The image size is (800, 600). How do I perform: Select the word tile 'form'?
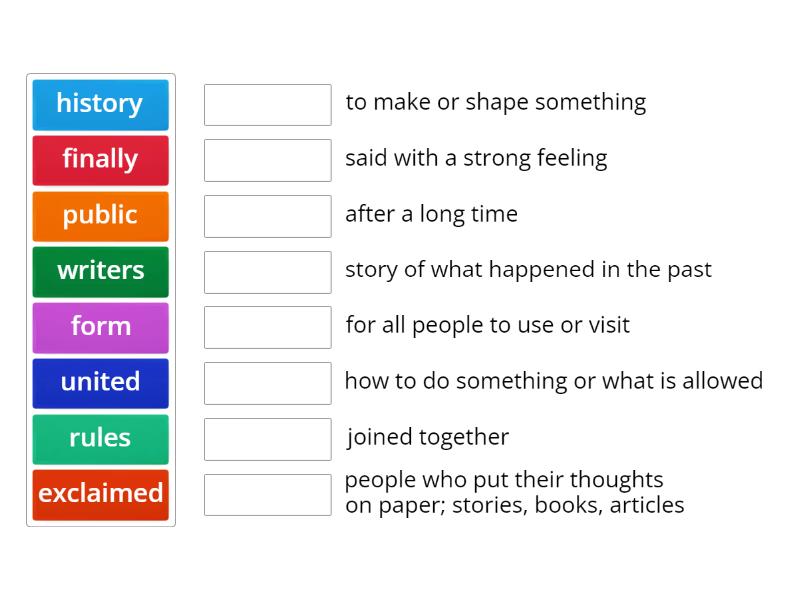100,327
